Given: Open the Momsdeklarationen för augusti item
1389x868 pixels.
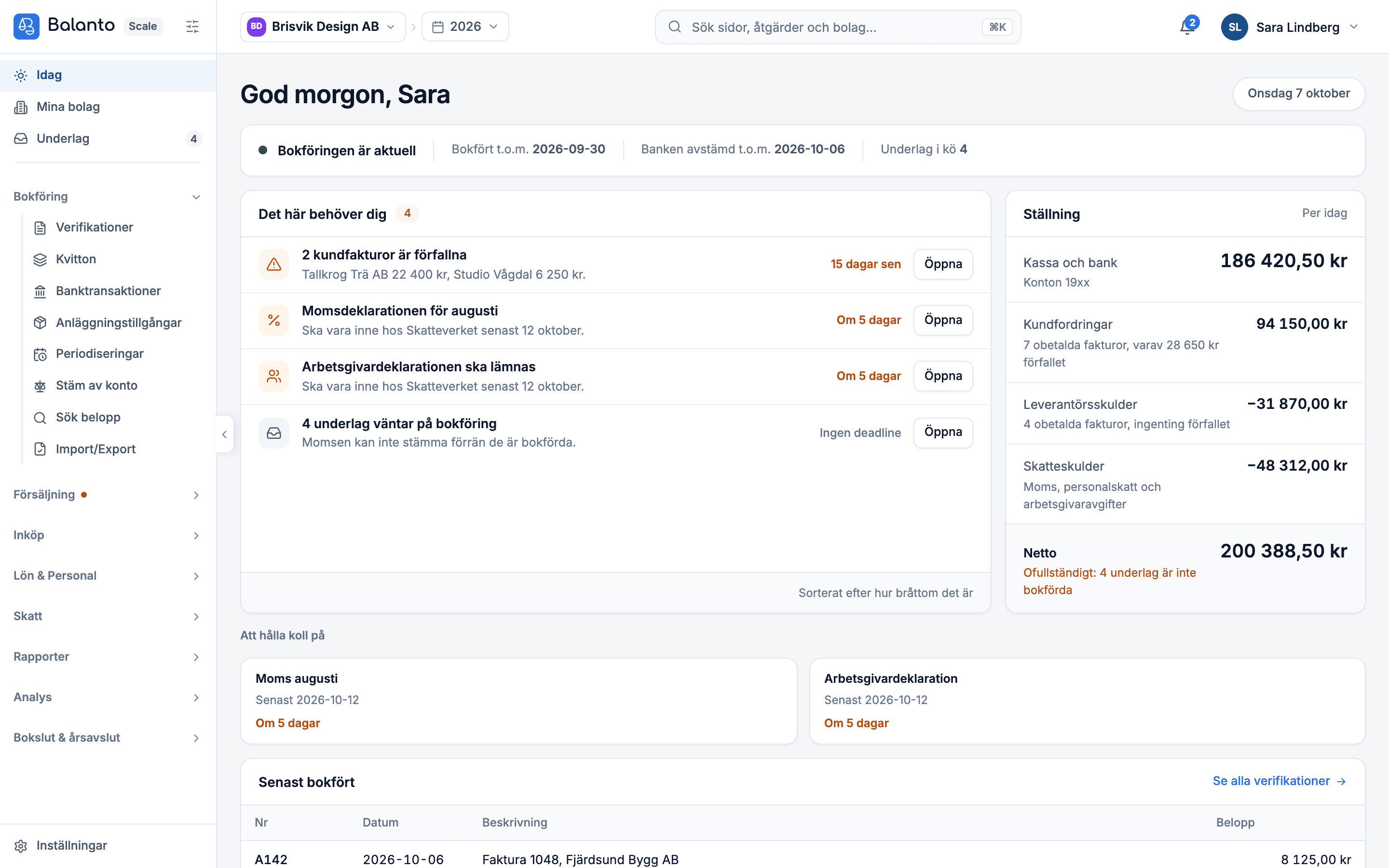Looking at the screenshot, I should coord(943,320).
